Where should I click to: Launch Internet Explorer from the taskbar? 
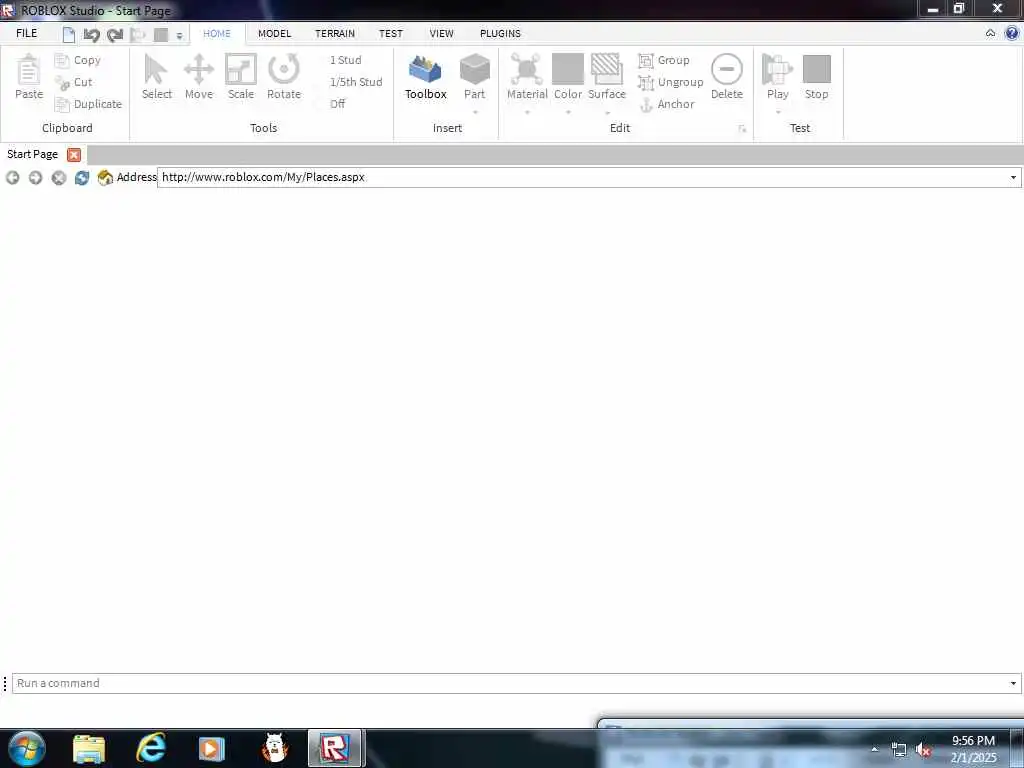(150, 749)
